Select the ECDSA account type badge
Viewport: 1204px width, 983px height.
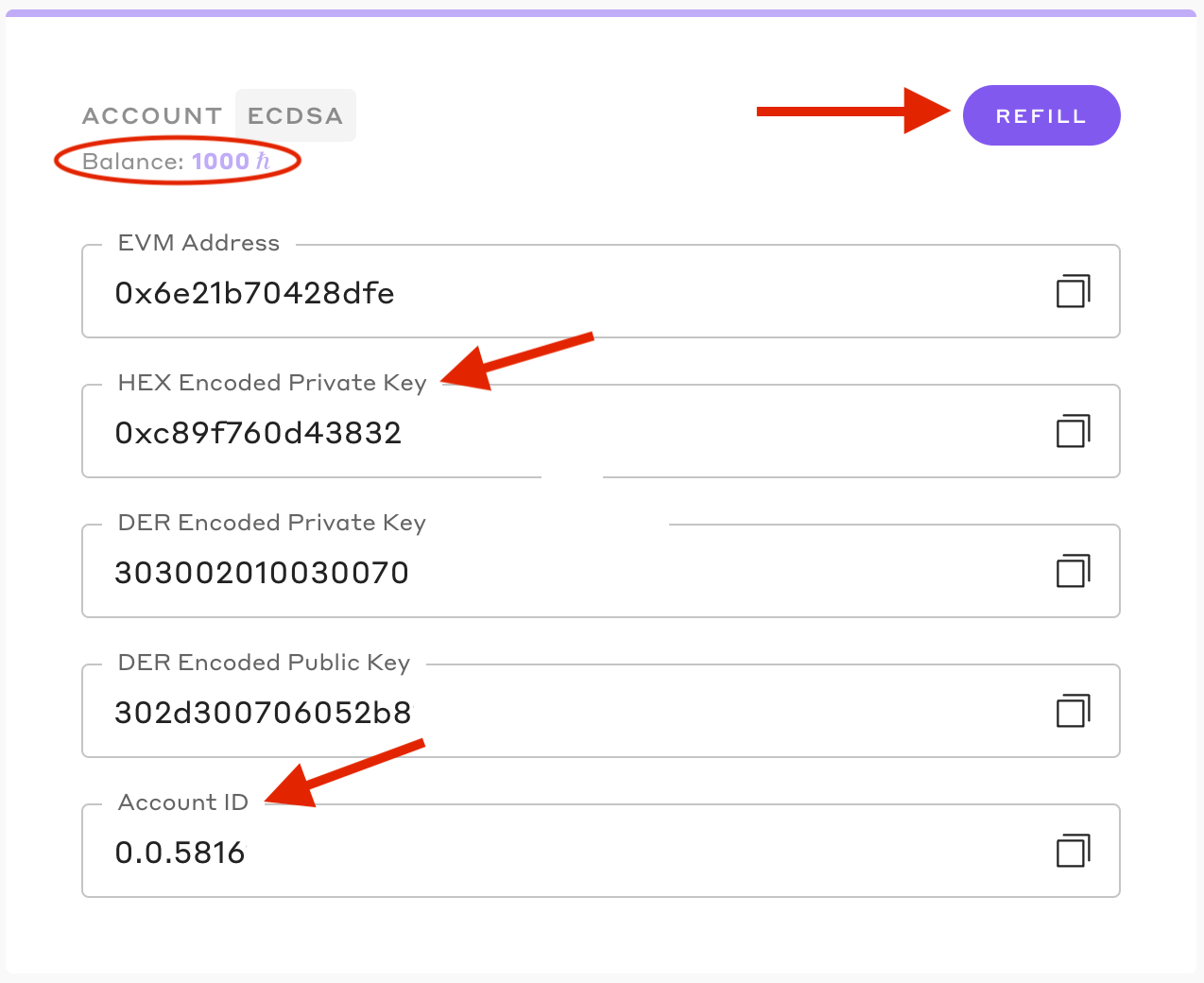(296, 115)
